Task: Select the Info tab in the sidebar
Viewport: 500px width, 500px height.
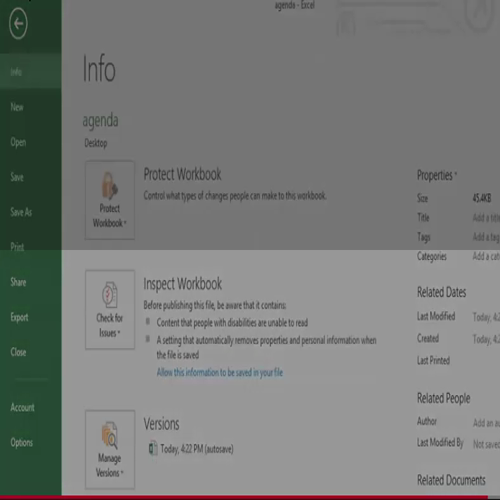Action: [x=31, y=72]
